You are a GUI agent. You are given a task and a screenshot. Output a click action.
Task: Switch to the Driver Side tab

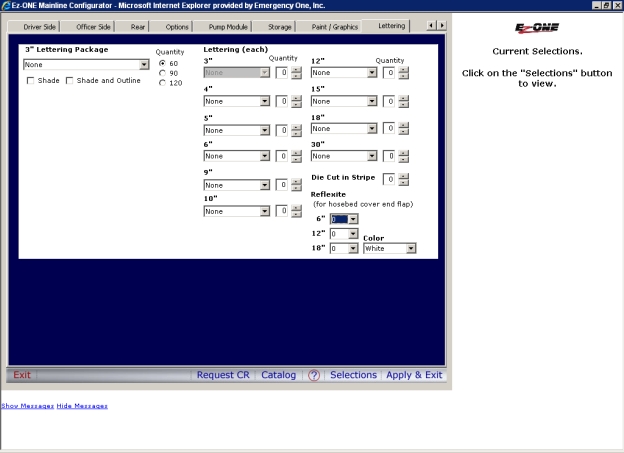(39, 27)
